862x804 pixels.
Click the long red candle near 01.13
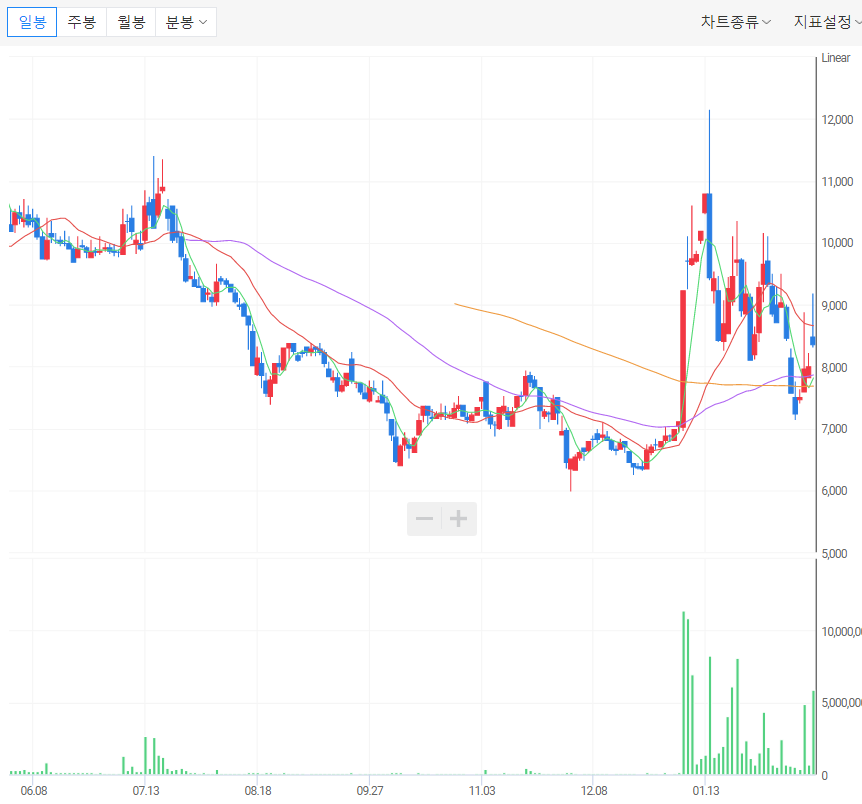pos(683,359)
